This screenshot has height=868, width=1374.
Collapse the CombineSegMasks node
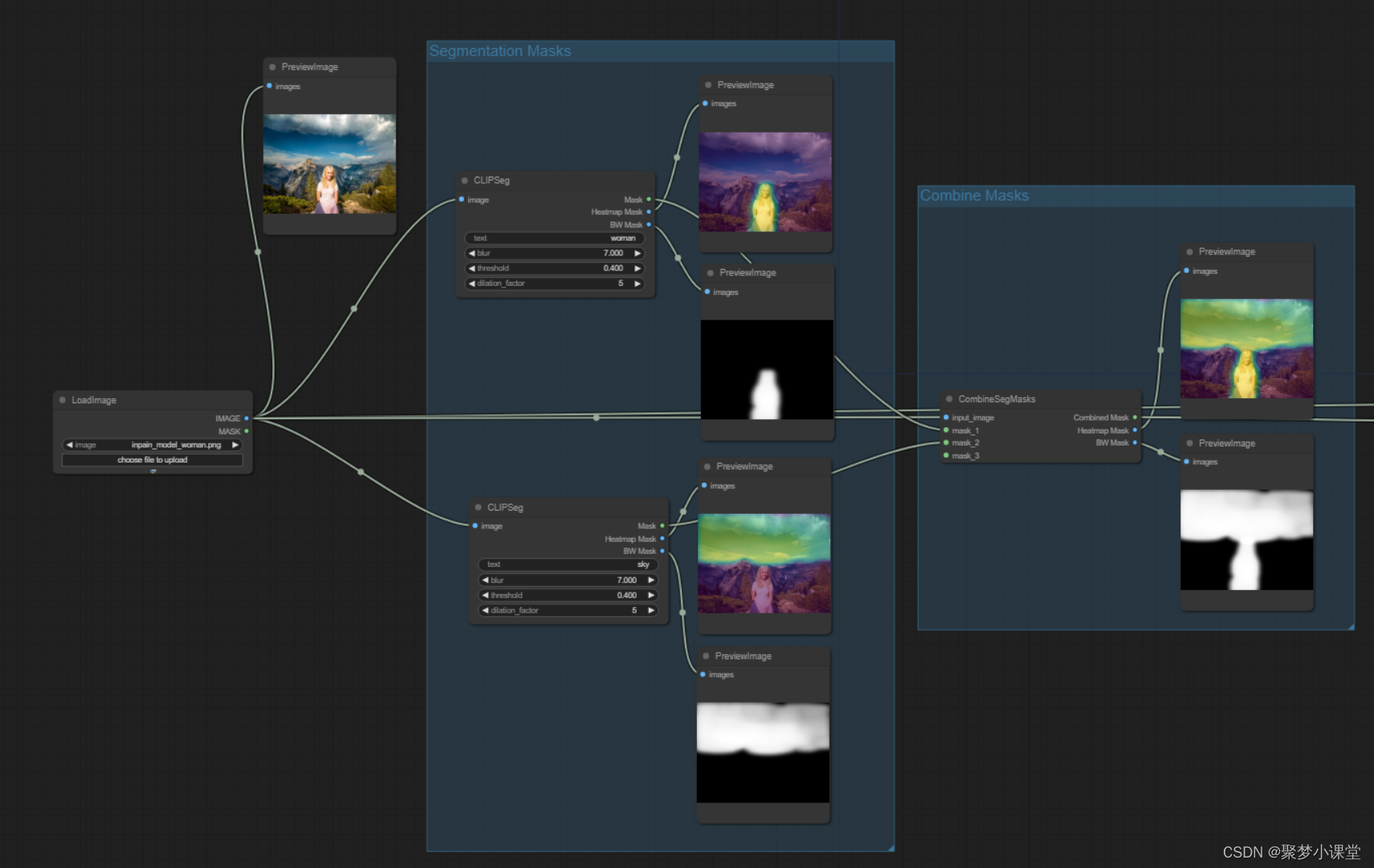tap(949, 399)
